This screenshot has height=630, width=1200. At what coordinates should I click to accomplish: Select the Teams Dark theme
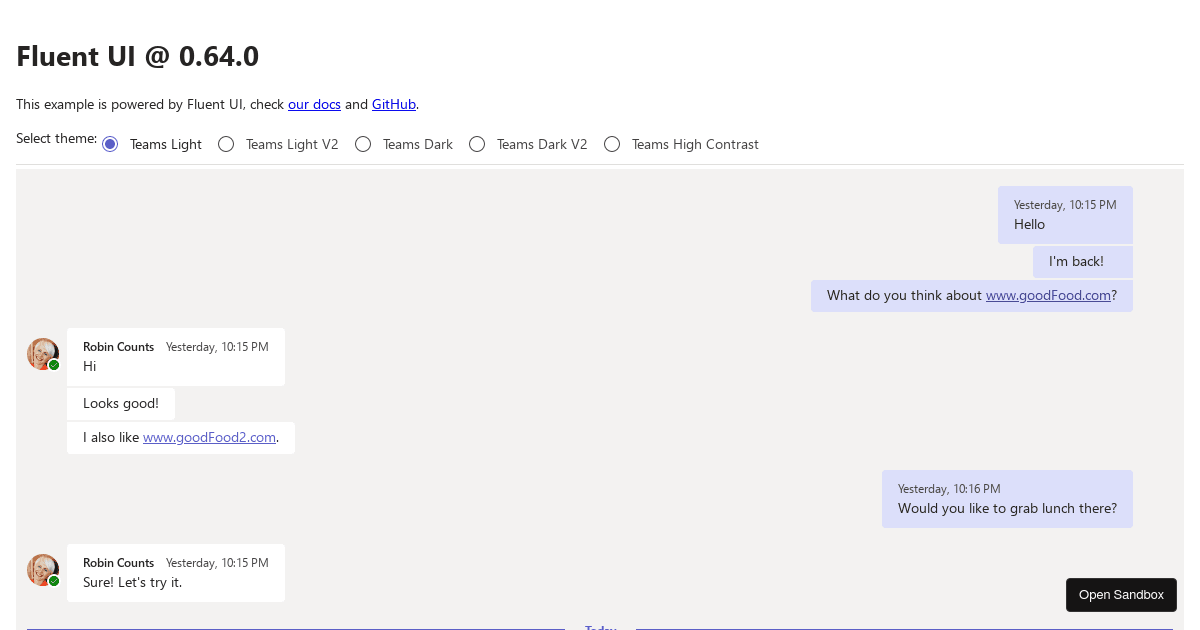363,144
